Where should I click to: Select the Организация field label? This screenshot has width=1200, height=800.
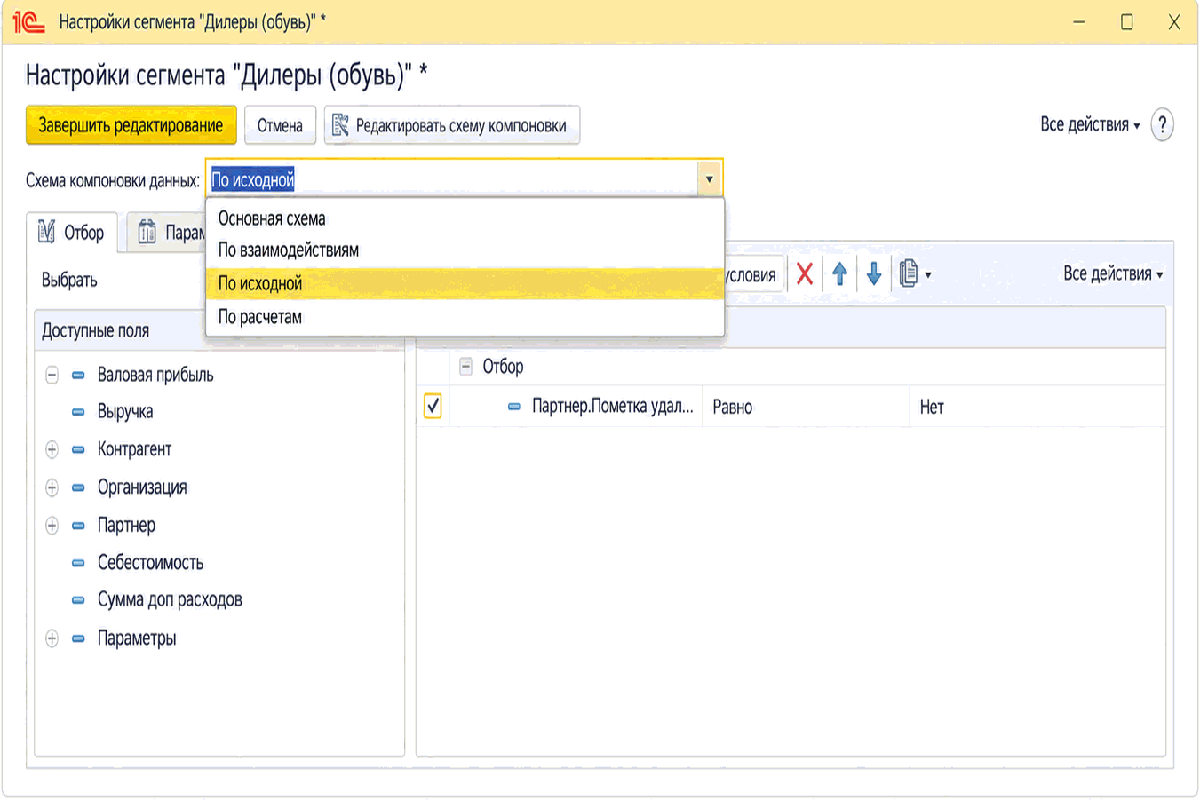tap(142, 488)
